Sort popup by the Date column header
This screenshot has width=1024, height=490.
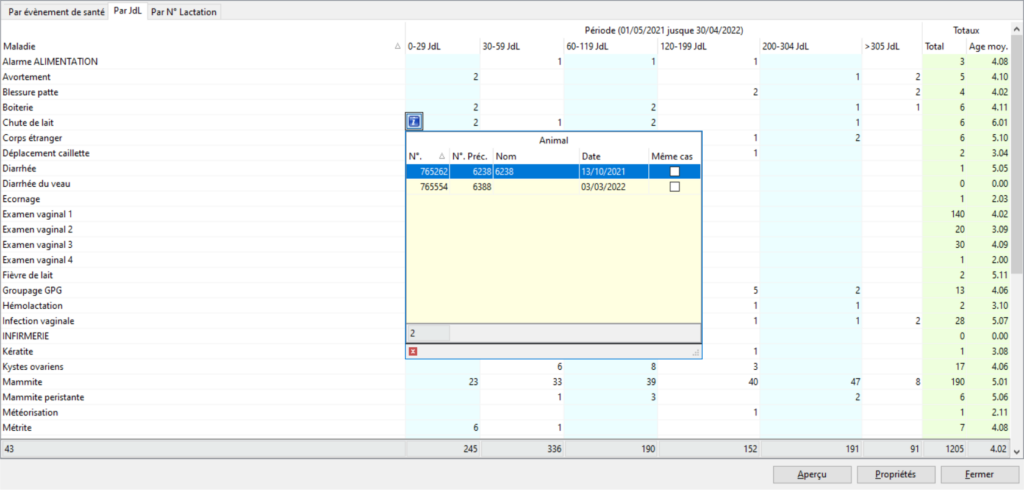pos(612,156)
